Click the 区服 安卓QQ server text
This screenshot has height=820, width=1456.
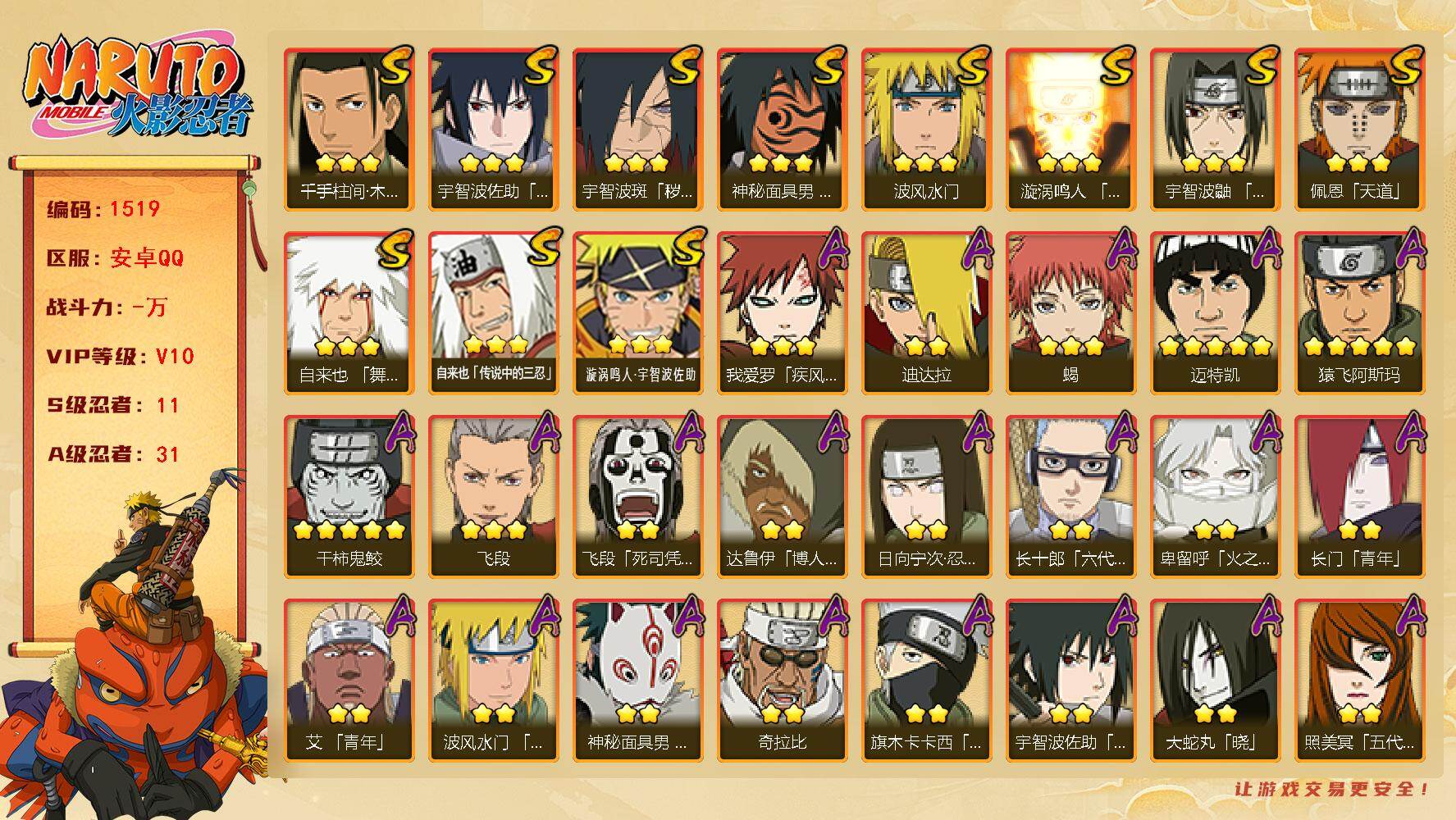coord(115,257)
